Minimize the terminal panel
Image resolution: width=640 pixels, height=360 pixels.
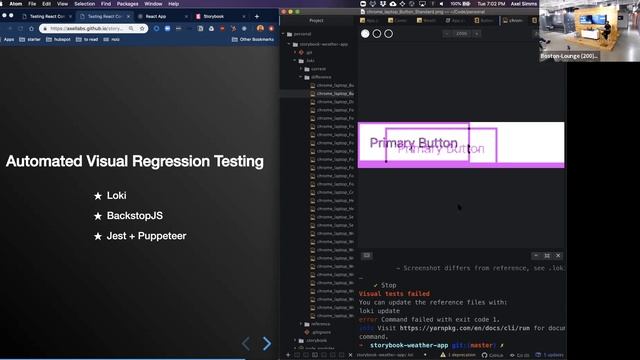(x=536, y=256)
